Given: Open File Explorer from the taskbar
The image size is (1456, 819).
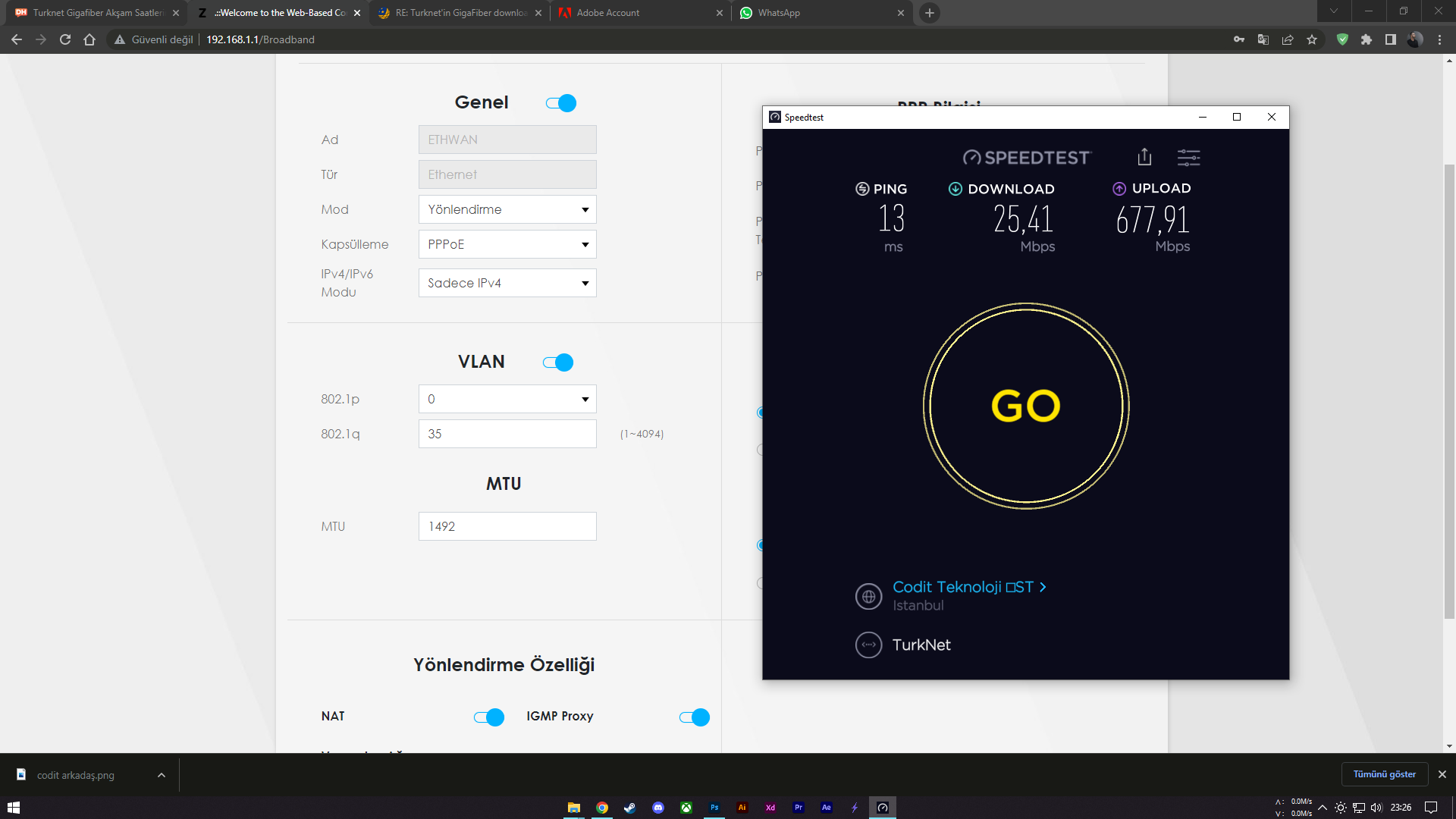Looking at the screenshot, I should [574, 808].
